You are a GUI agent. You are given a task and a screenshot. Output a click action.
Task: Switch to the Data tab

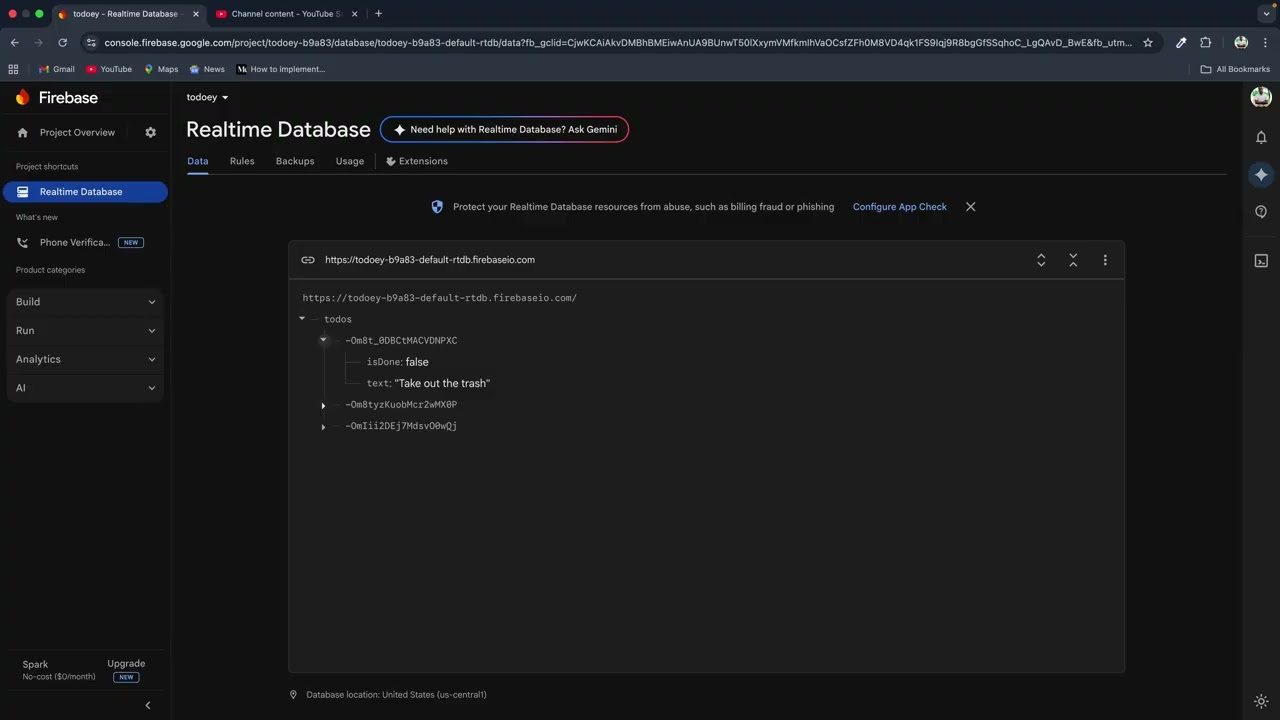pyautogui.click(x=198, y=161)
